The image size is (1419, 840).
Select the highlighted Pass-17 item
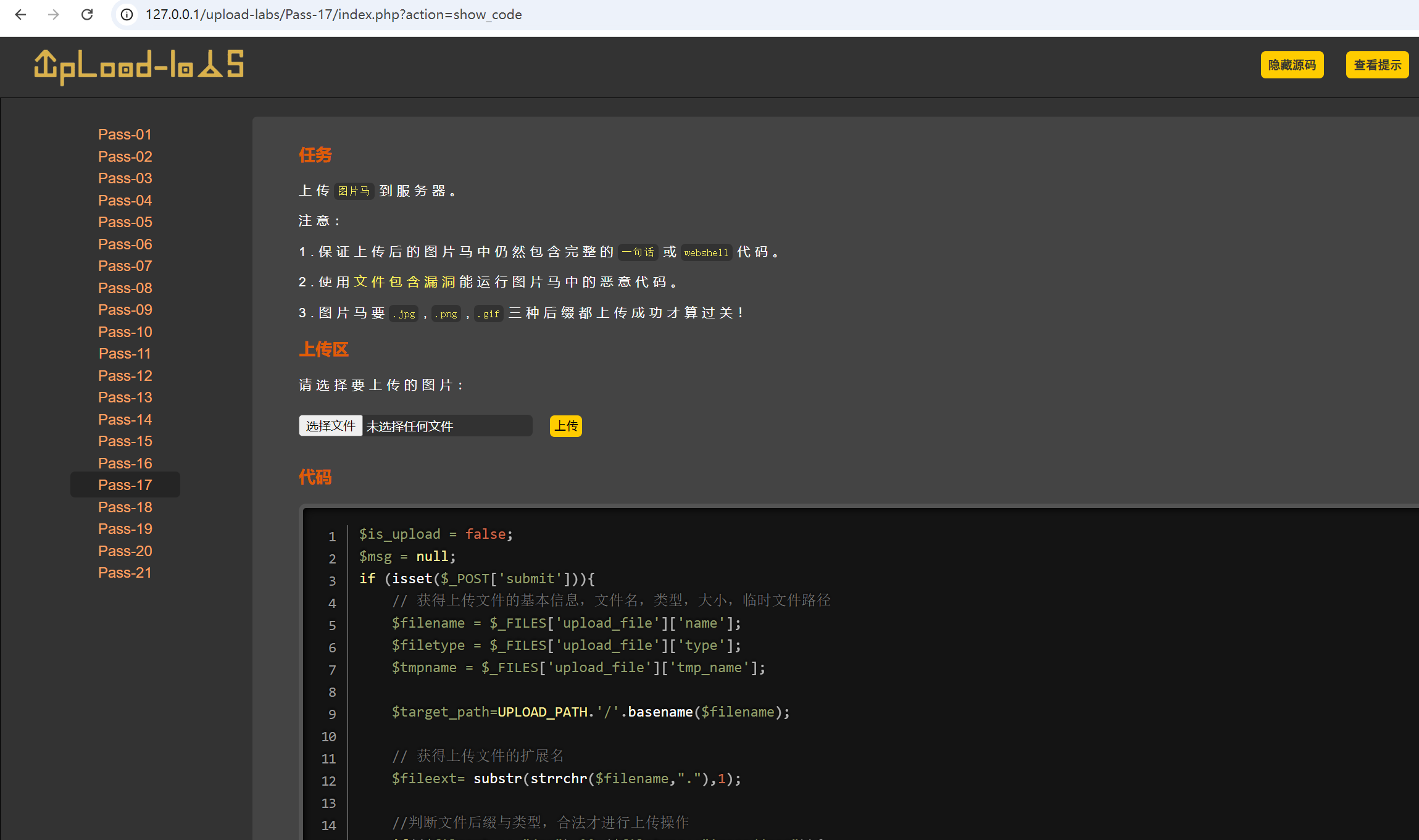pos(125,485)
